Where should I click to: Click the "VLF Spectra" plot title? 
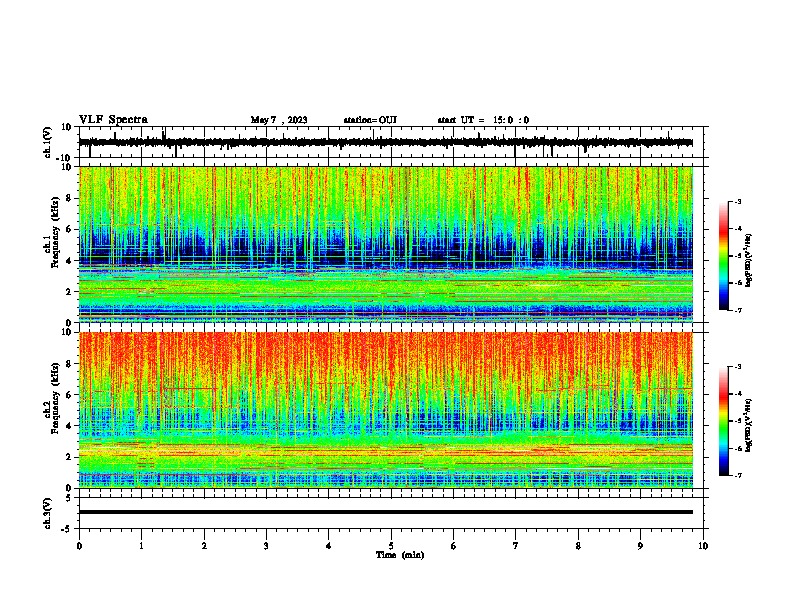point(113,119)
